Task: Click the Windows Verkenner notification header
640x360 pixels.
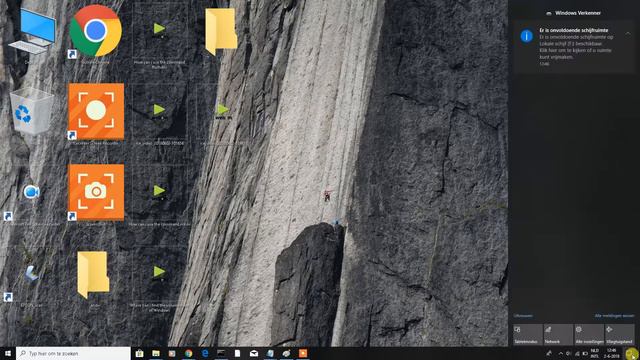Action: 573,13
